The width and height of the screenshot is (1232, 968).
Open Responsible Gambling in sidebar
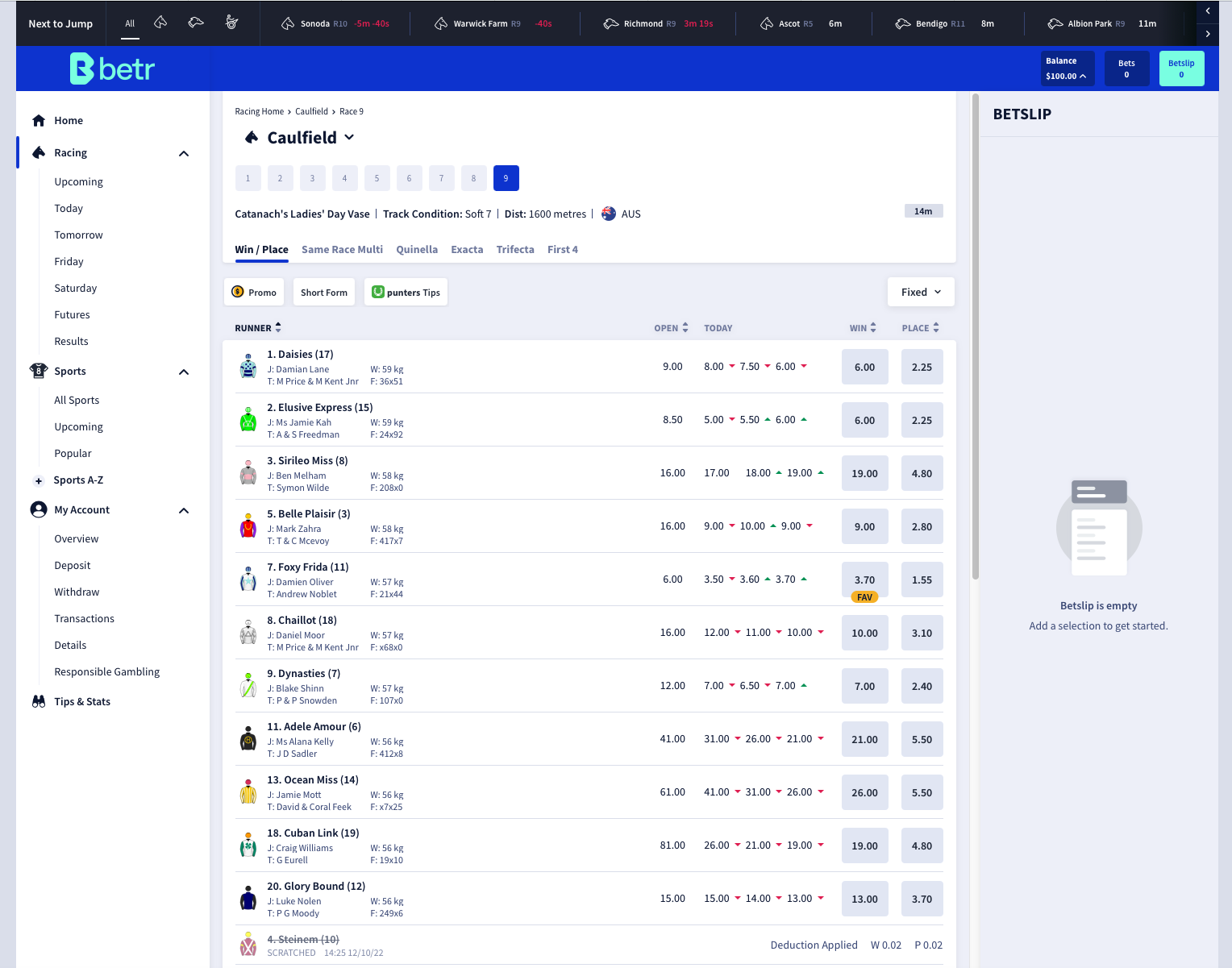pos(106,671)
